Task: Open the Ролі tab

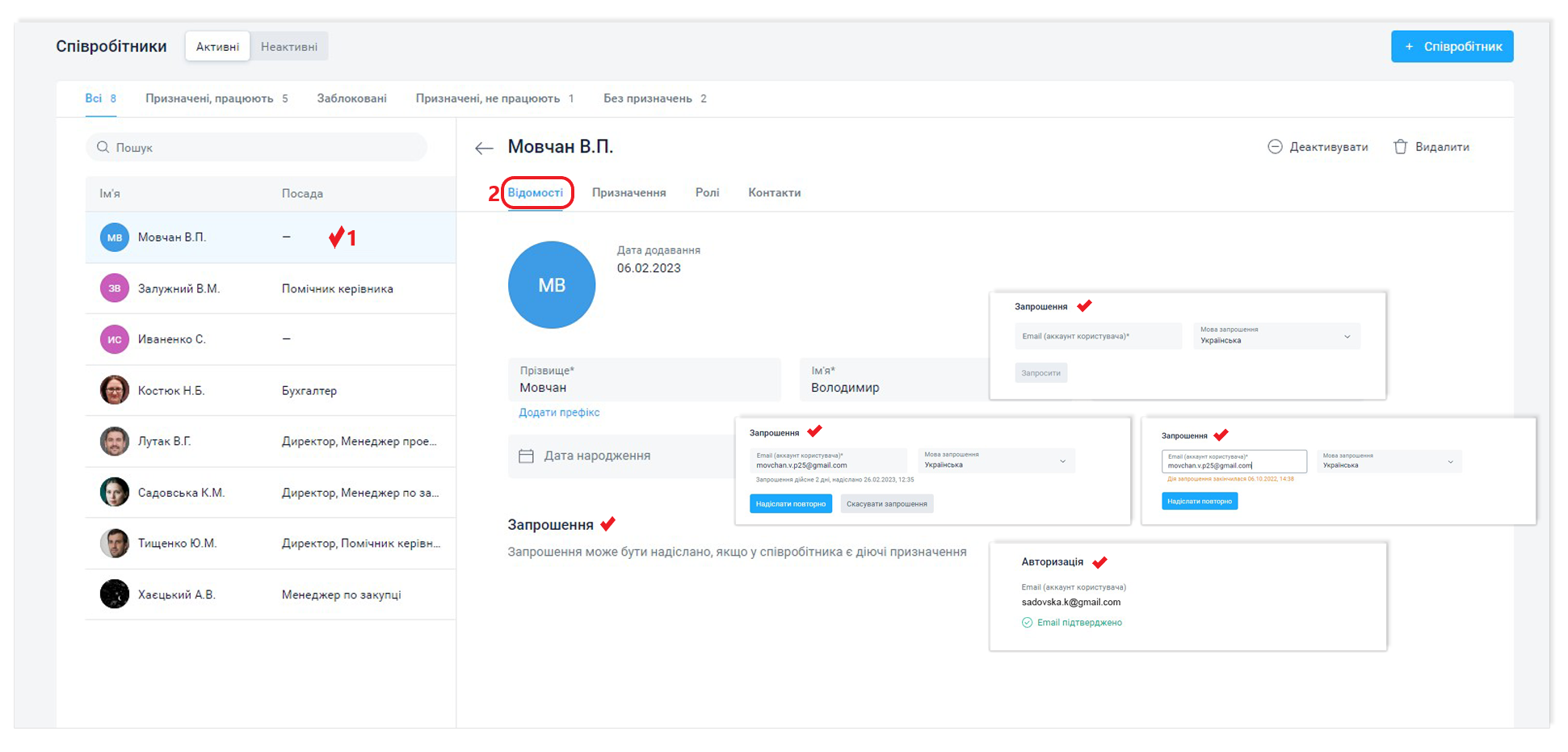Action: (707, 193)
